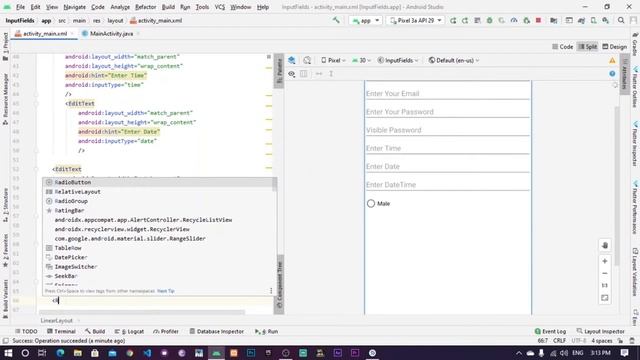Open the Pixel device preview dropdown
The image size is (640, 360).
coord(333,60)
